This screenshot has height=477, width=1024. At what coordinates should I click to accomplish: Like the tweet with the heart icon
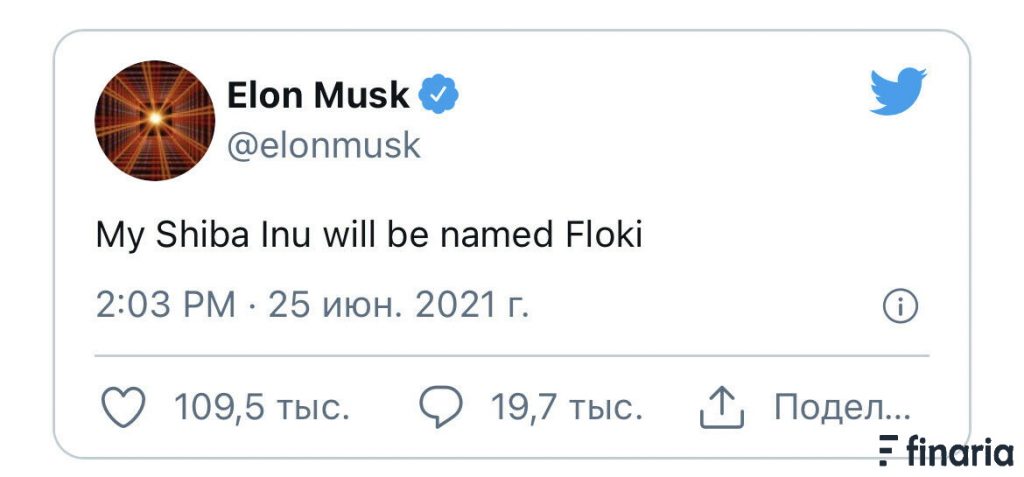pyautogui.click(x=124, y=408)
